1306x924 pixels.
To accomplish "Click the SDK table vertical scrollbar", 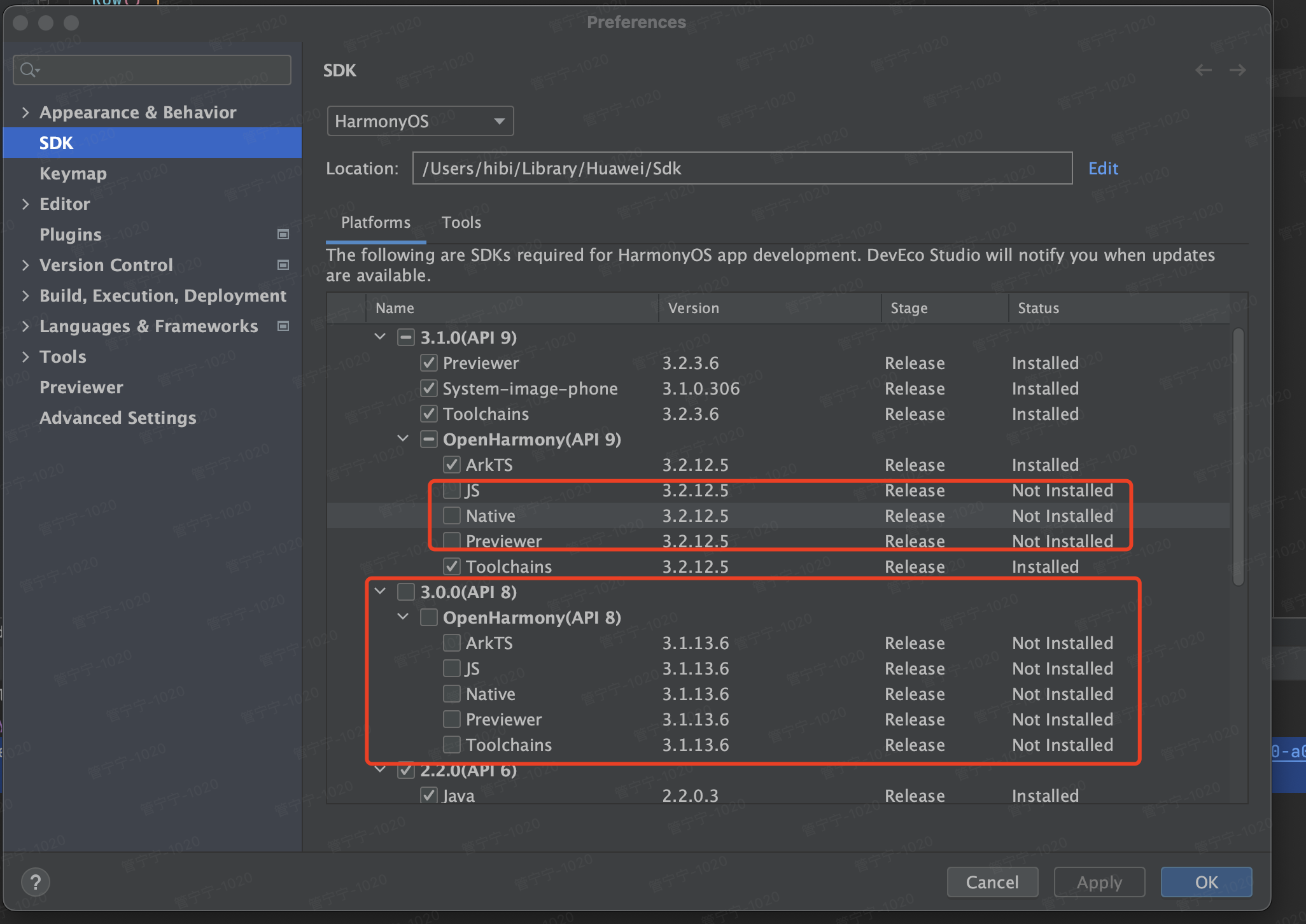I will click(x=1238, y=457).
